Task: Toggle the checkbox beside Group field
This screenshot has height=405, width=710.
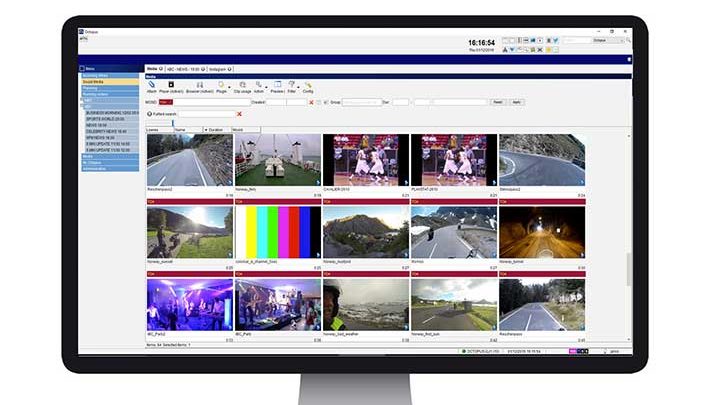Action: pyautogui.click(x=327, y=102)
